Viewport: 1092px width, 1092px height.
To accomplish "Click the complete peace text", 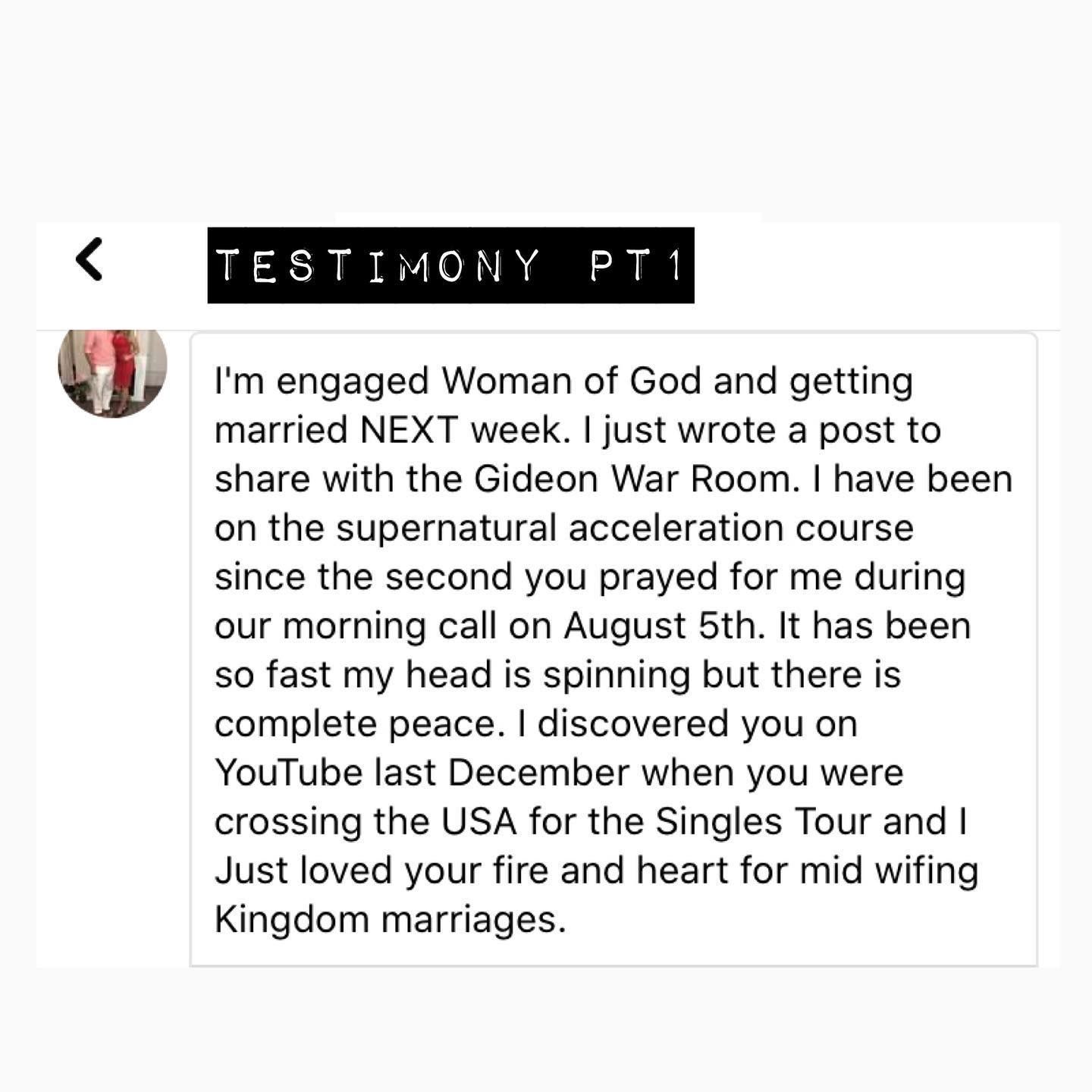I will (359, 723).
